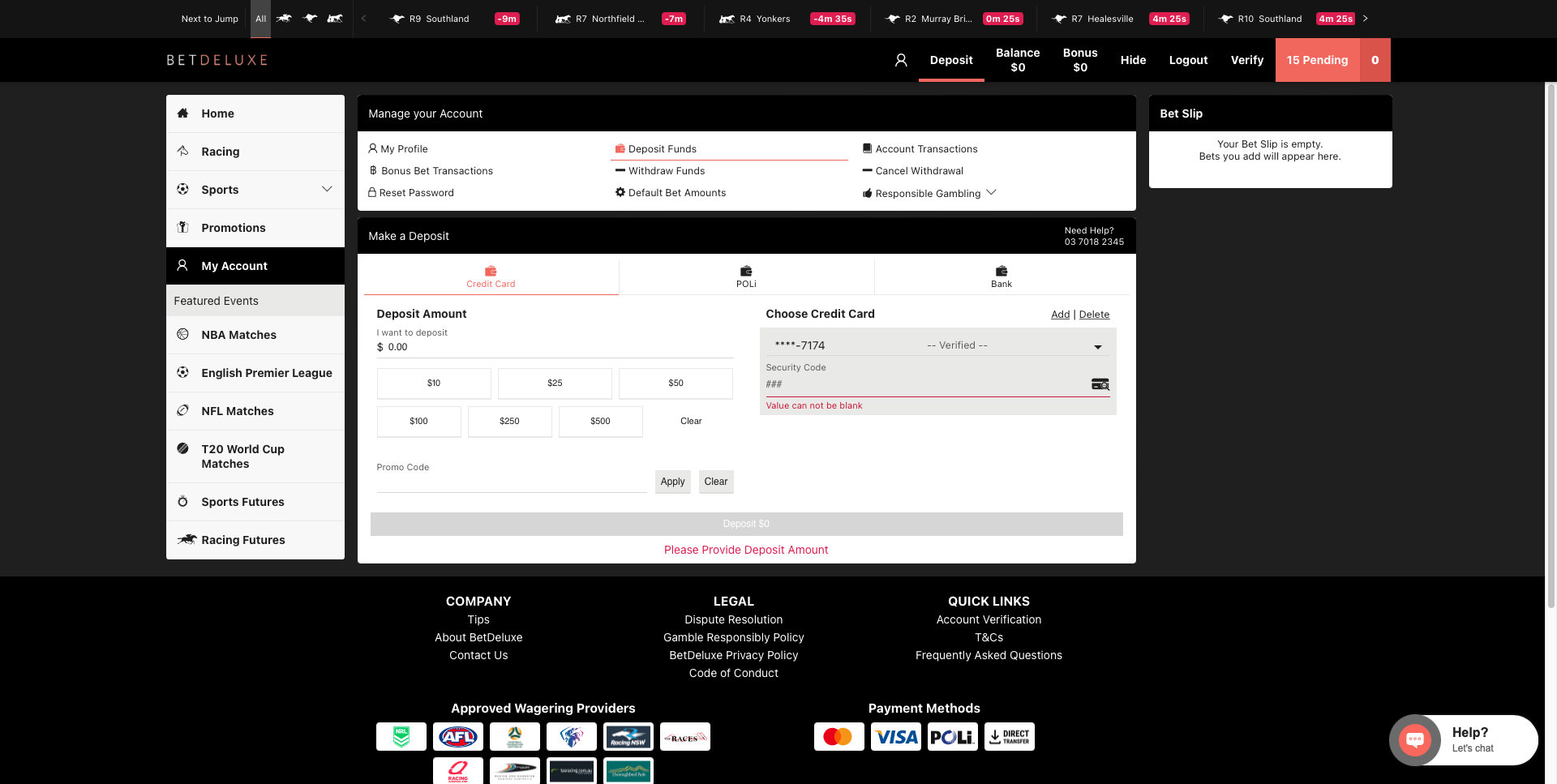The height and width of the screenshot is (784, 1557).
Task: Select the All race types filter
Action: pos(260,19)
